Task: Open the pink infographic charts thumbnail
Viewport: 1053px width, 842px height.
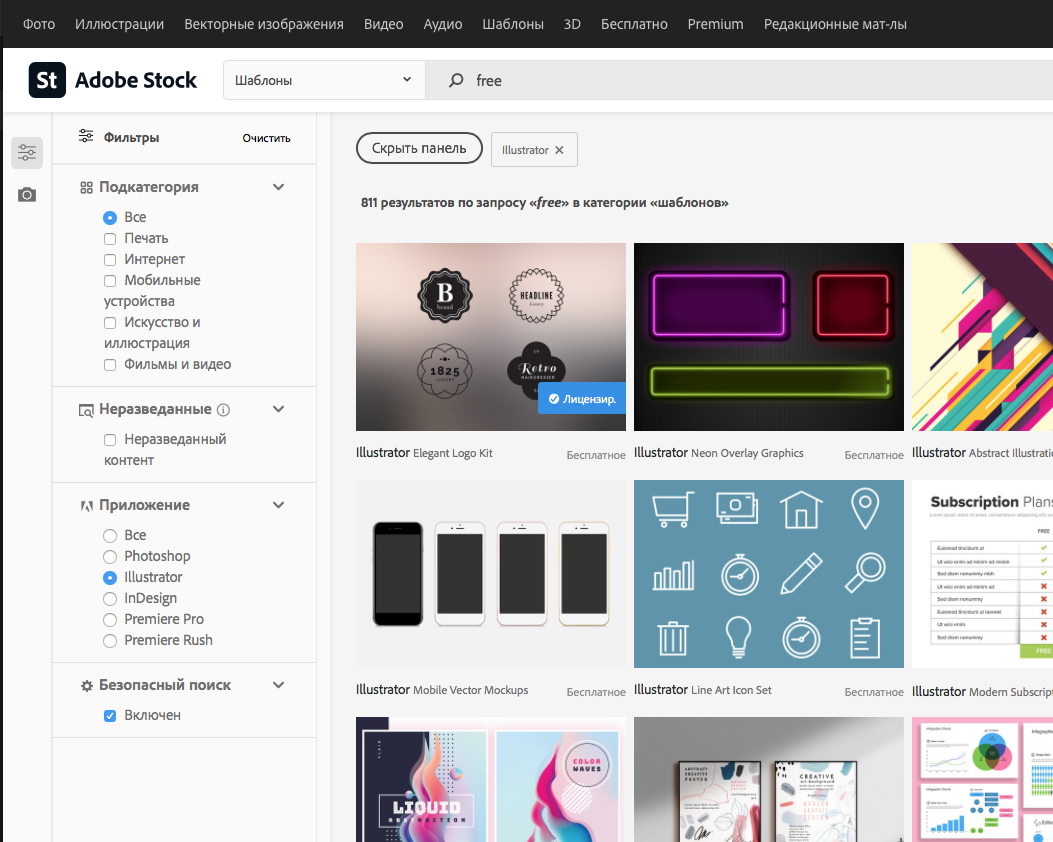Action: pyautogui.click(x=982, y=780)
